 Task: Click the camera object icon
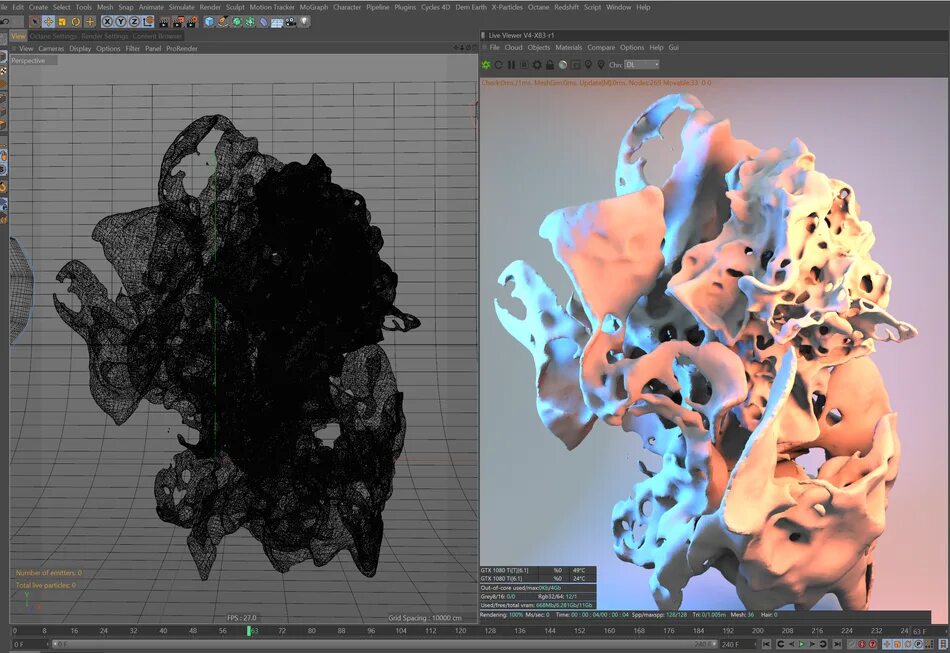coord(291,21)
